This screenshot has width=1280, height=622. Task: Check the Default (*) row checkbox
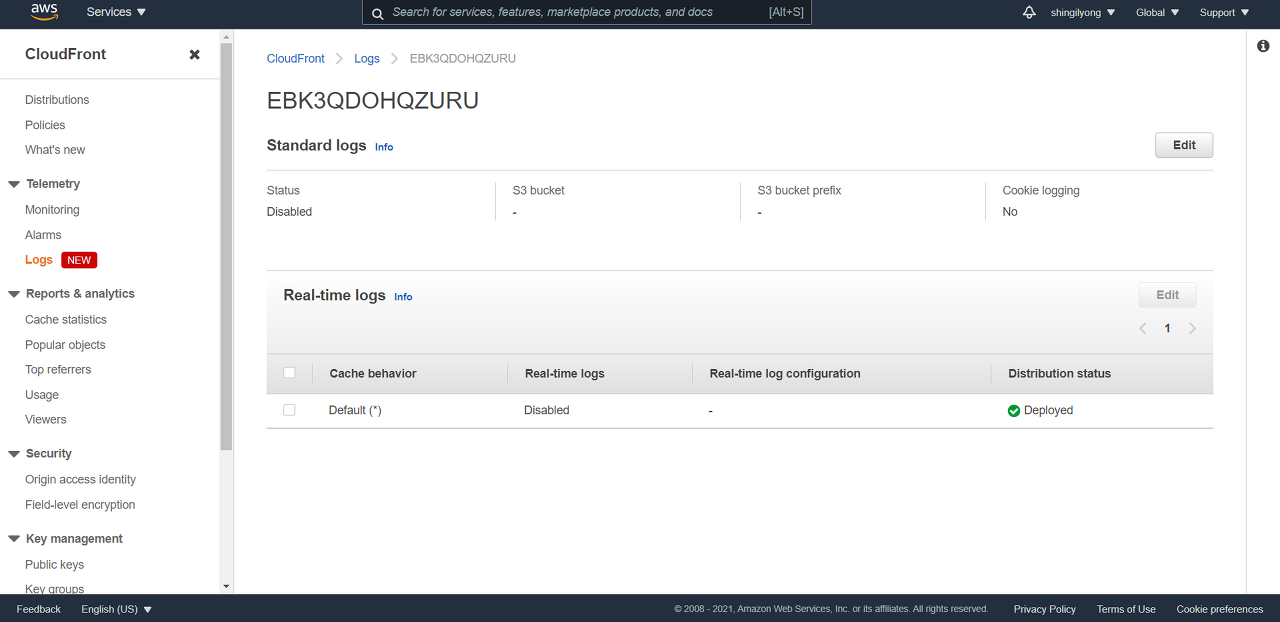289,410
